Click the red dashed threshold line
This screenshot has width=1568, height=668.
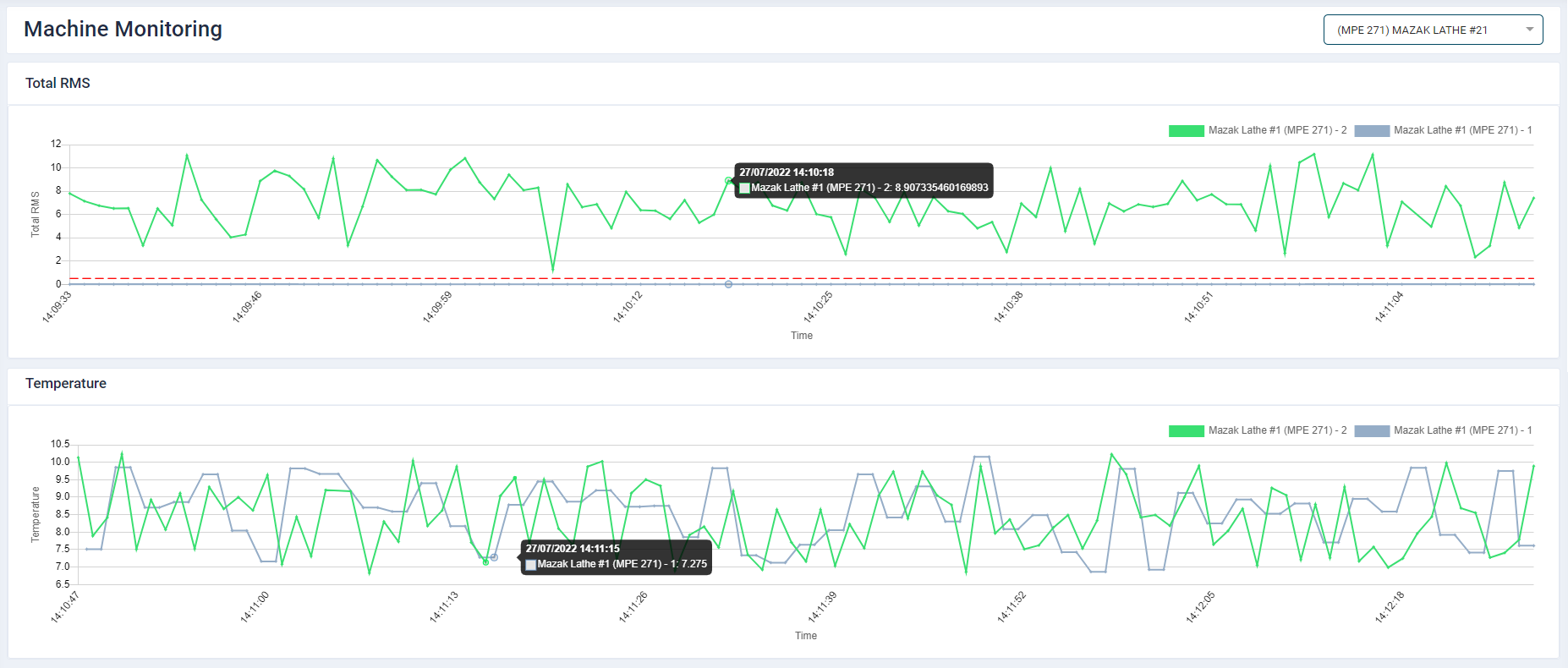[338, 278]
